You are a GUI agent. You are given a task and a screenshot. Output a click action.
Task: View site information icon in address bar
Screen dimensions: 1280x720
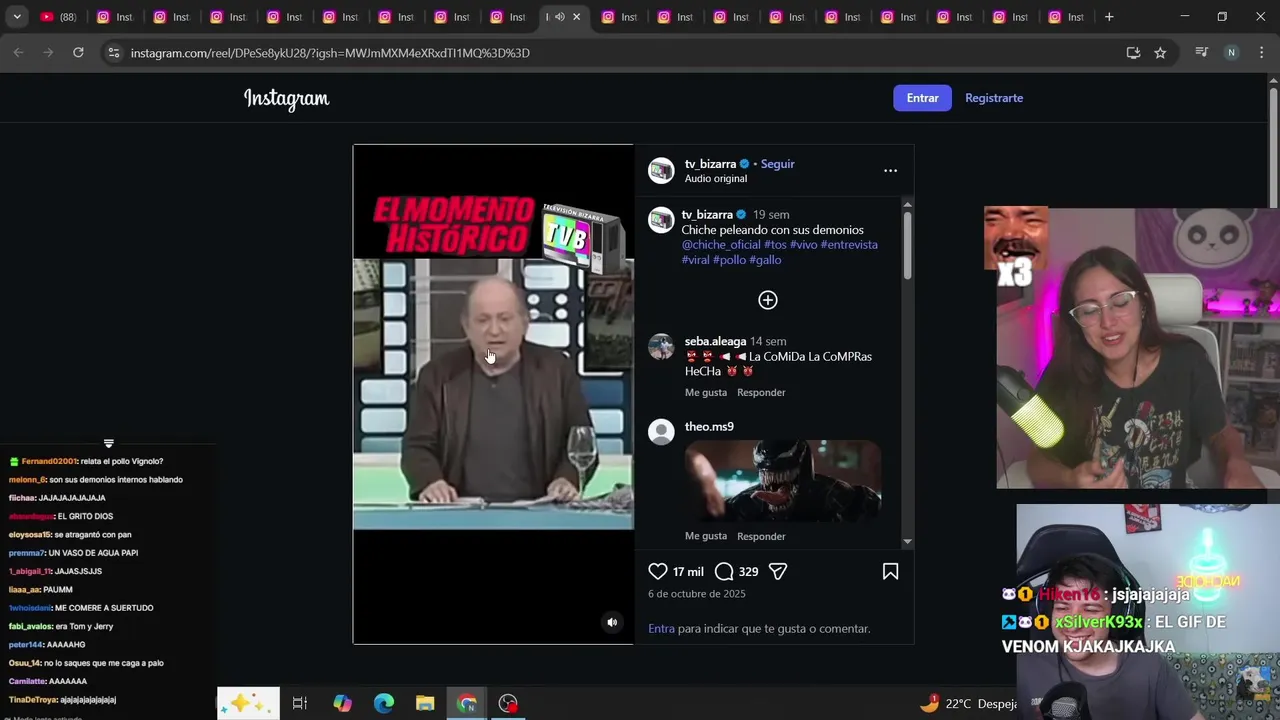[114, 53]
